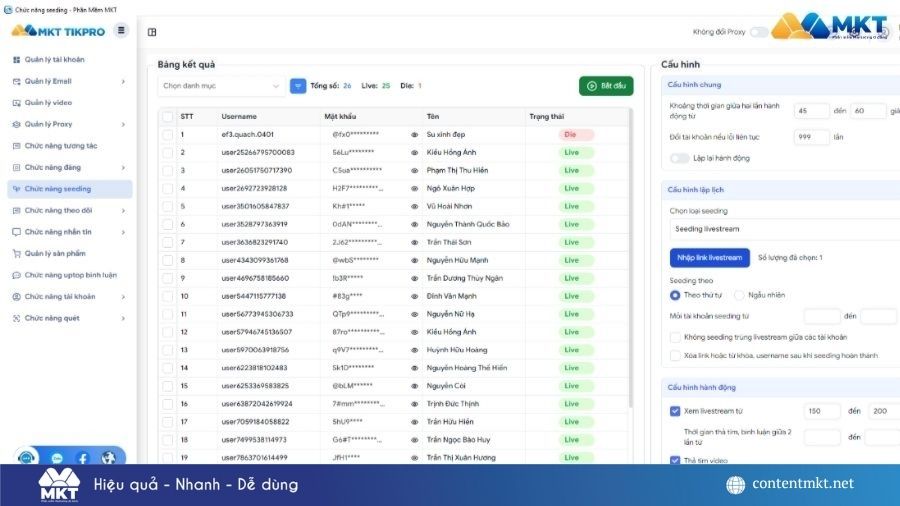Show password for Ngô Xuân Hợp
This screenshot has height=506, width=900.
pyautogui.click(x=414, y=189)
